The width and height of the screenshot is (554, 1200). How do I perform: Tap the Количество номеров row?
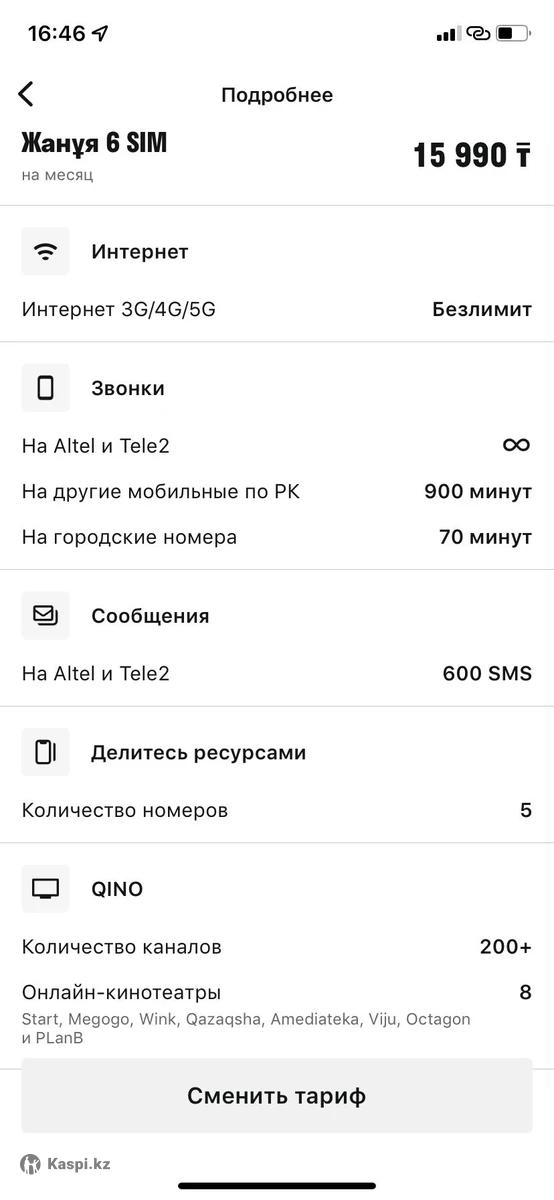[x=277, y=810]
